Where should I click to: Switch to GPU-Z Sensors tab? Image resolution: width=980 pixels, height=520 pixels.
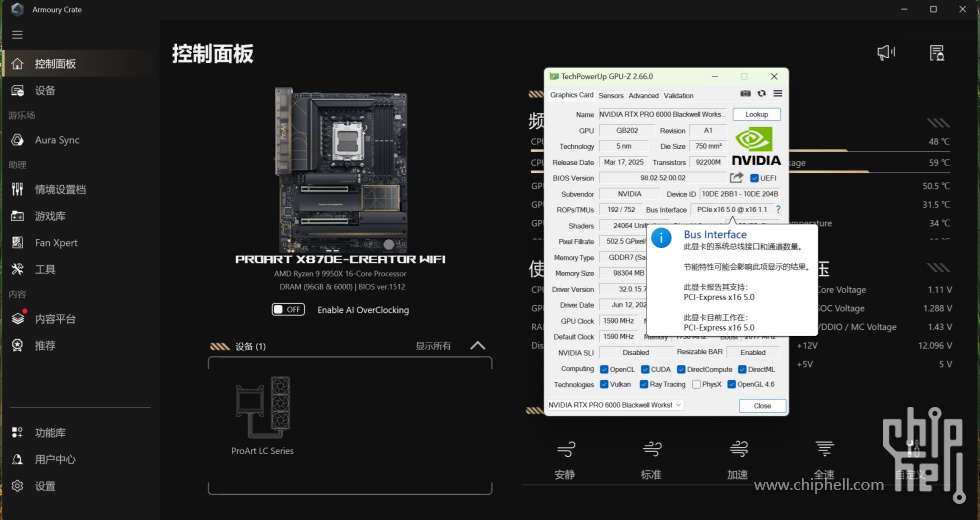[x=611, y=96]
